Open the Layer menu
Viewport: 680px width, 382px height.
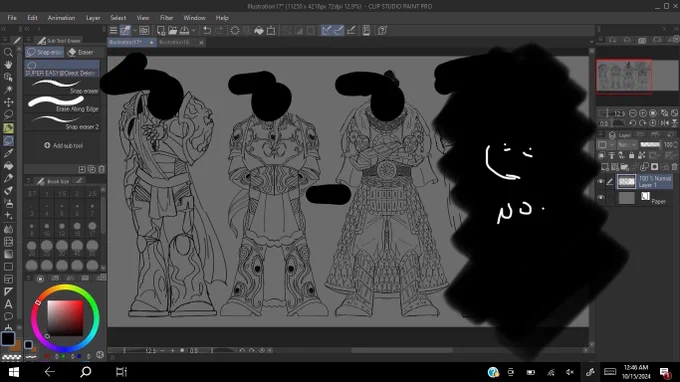click(x=93, y=18)
